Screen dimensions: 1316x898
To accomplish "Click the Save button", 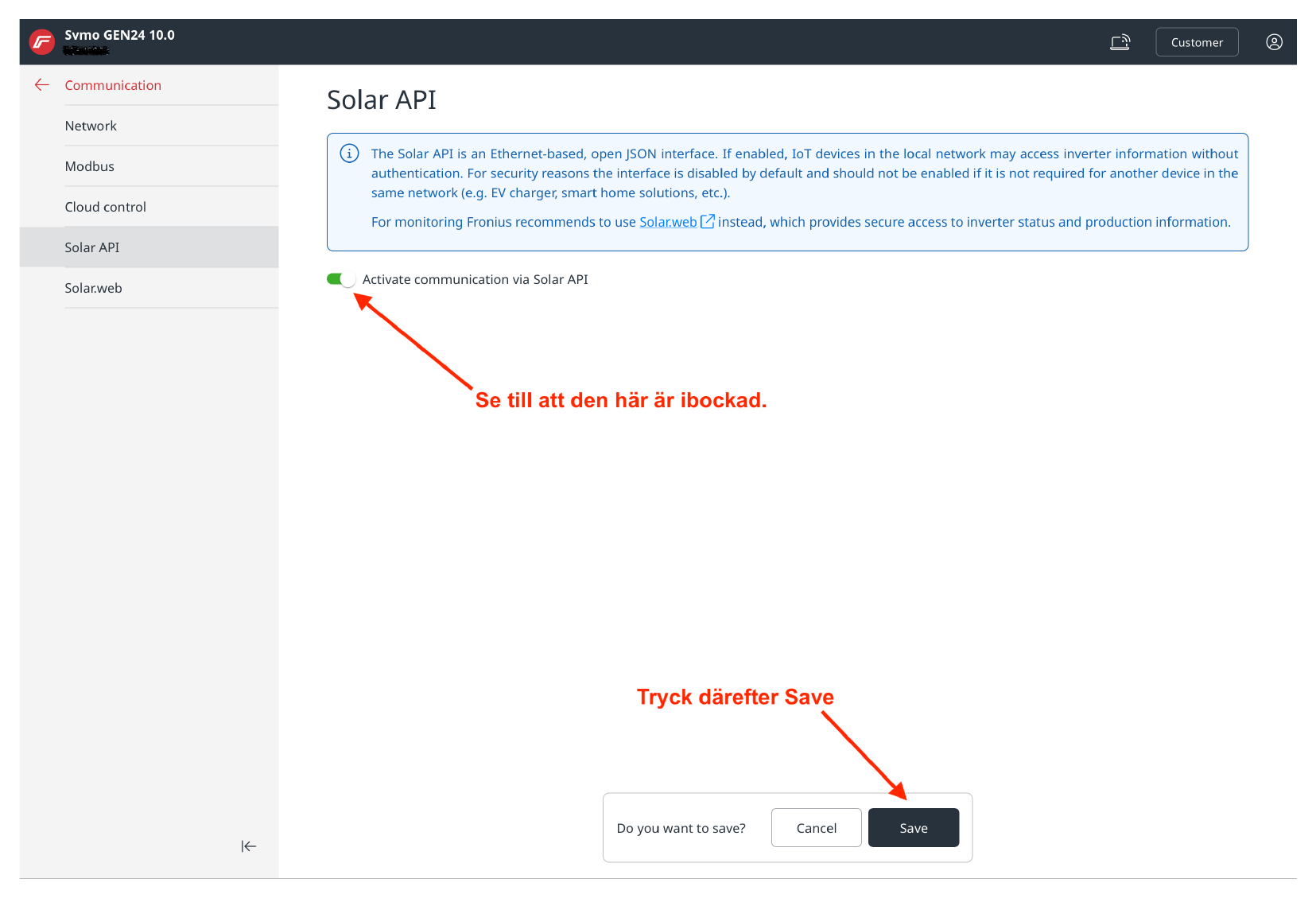I will click(914, 828).
